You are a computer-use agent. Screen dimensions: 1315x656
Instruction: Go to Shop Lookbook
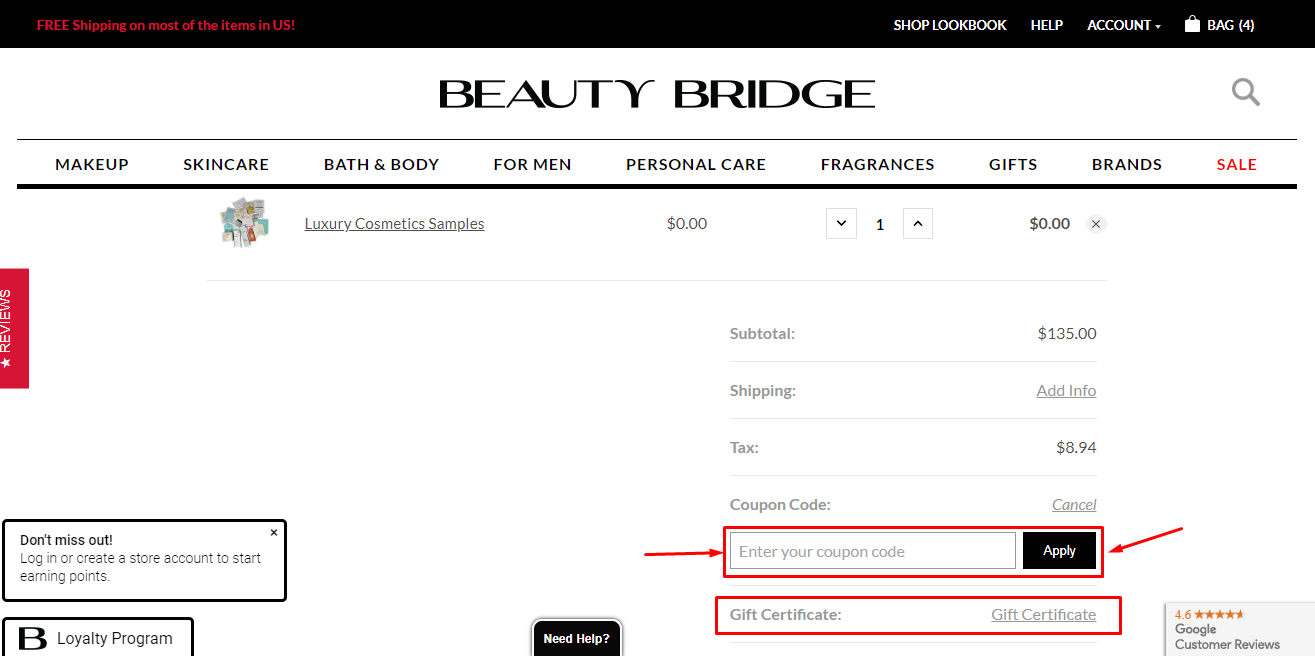(950, 25)
